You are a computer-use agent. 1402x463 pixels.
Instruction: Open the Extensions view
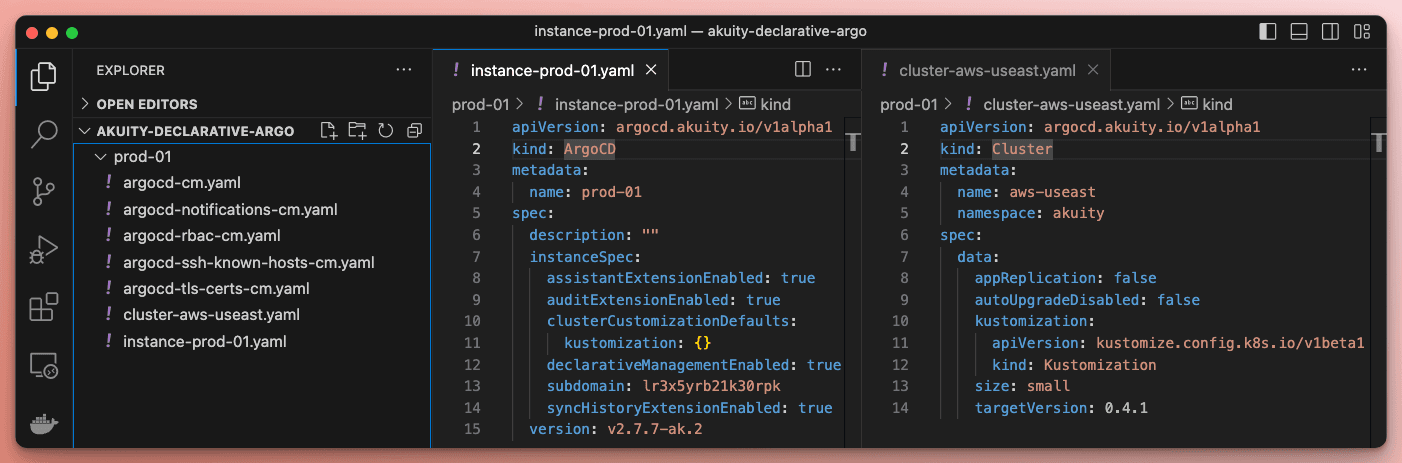point(43,307)
